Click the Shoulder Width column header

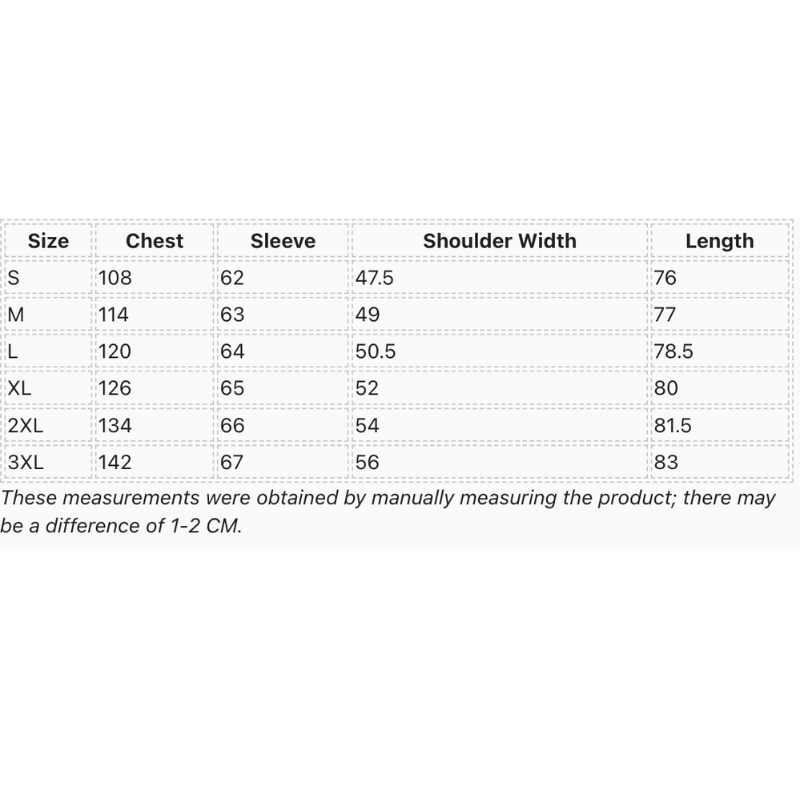(499, 241)
